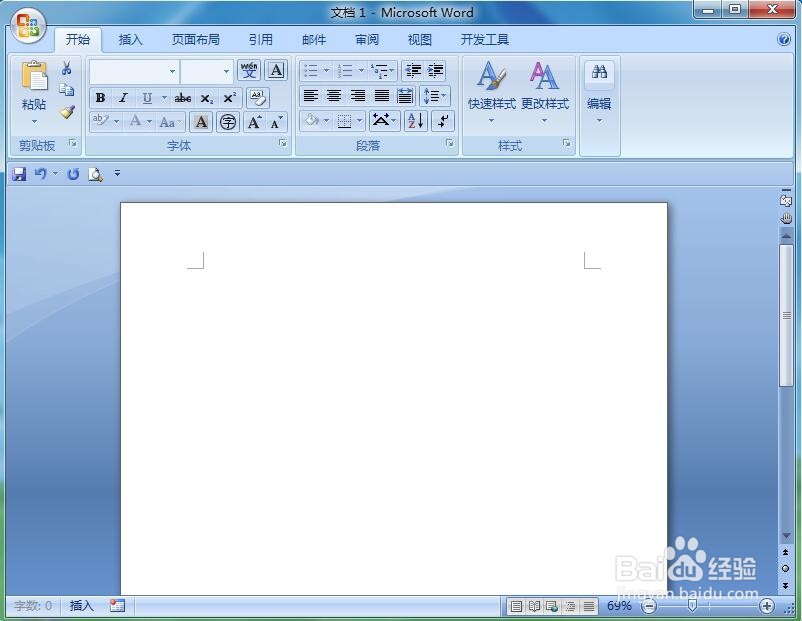
Task: Toggle Superscript formatting
Action: tap(230, 97)
